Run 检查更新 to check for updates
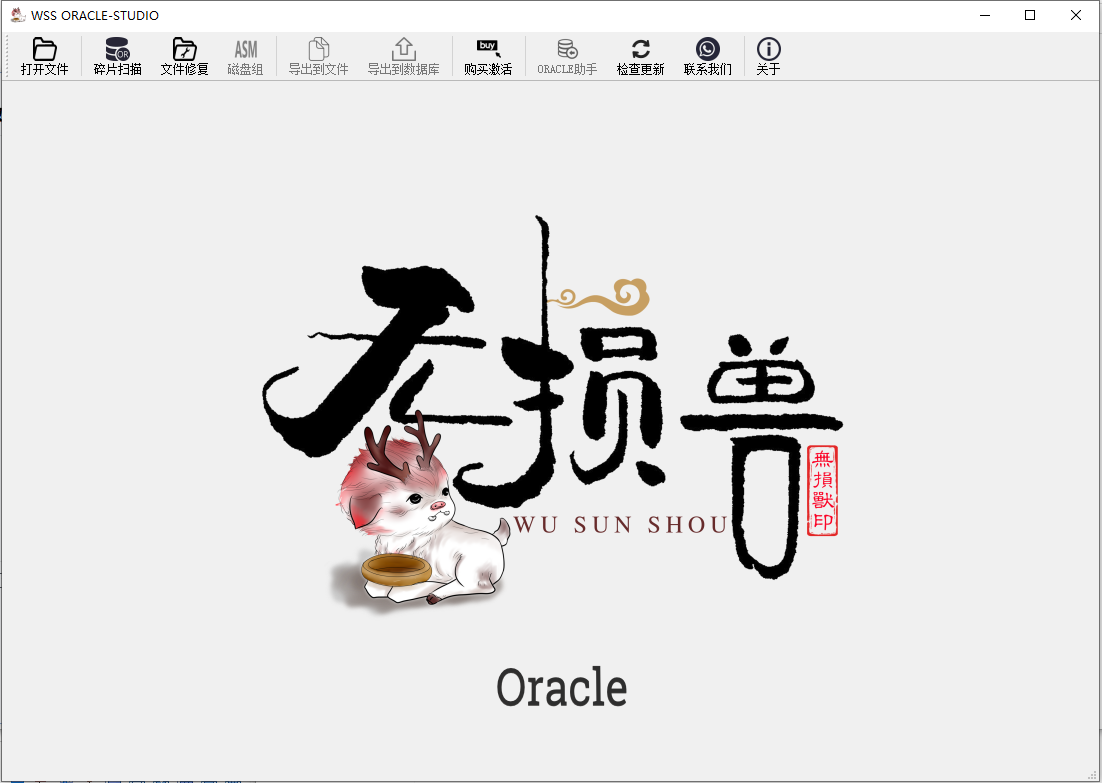Viewport: 1102px width, 783px height. click(x=640, y=55)
